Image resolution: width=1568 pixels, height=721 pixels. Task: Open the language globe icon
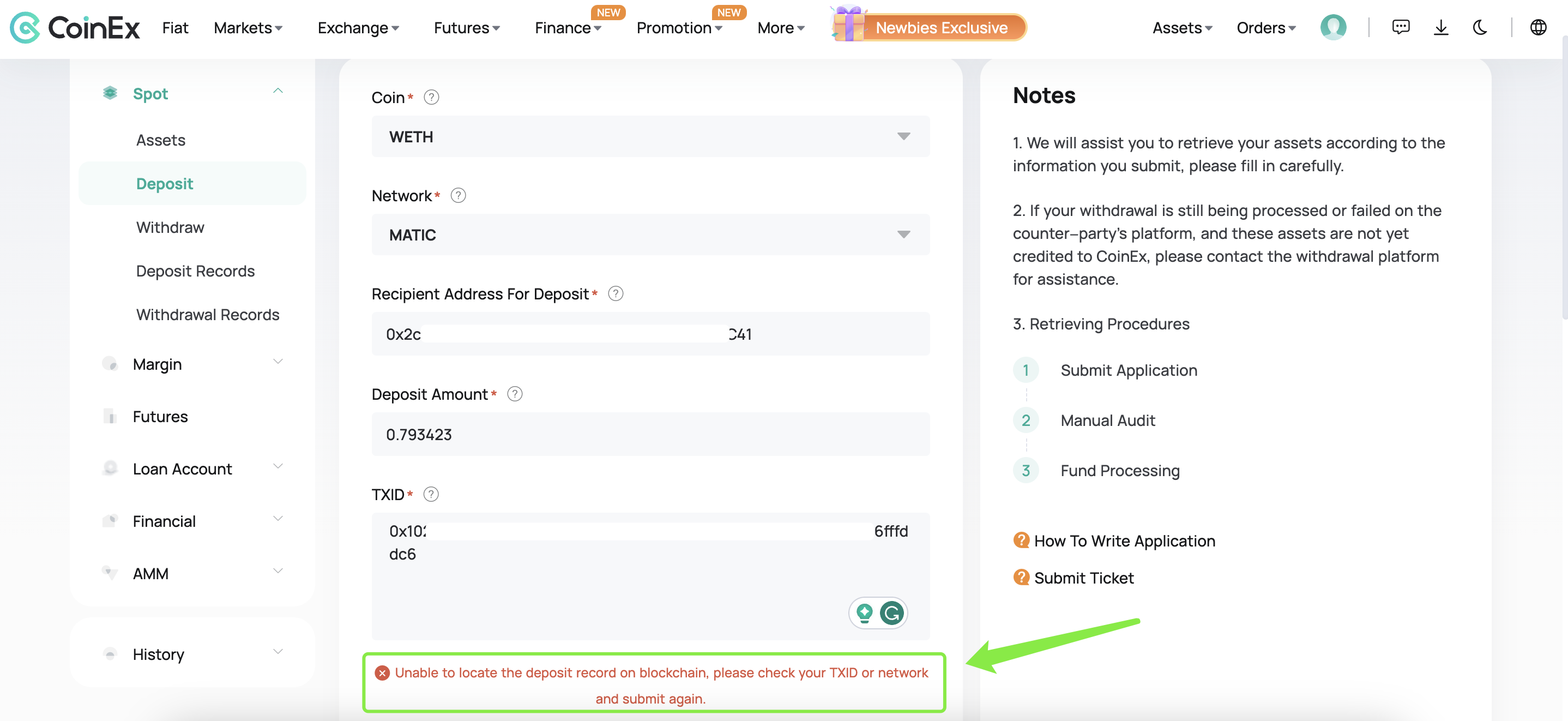[x=1537, y=27]
